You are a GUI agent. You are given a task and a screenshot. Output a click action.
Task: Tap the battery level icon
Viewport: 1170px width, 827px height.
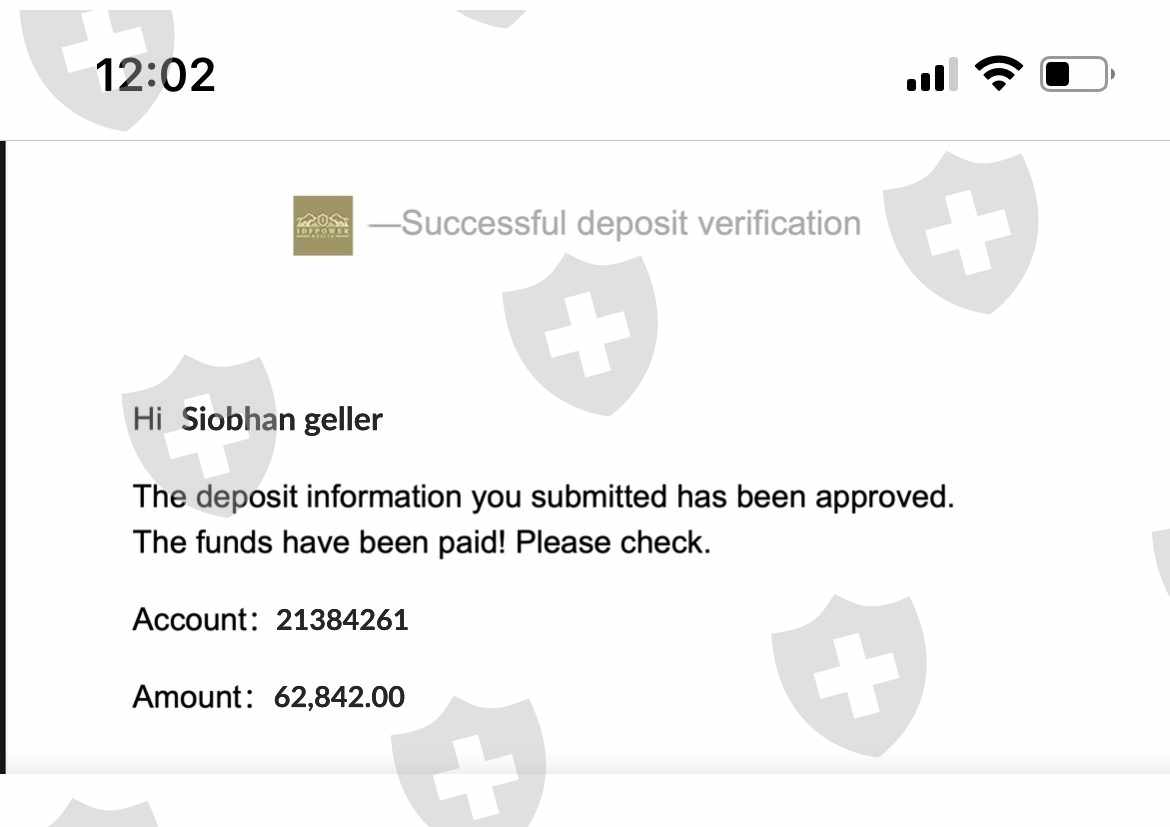click(1076, 75)
